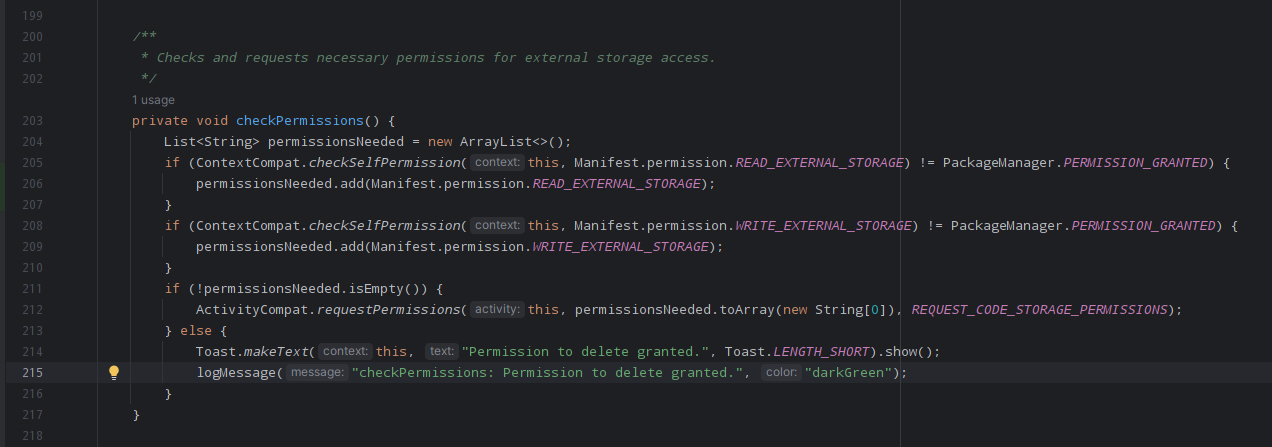
Task: Click the LENGTH_SHORT constant in the Toast line
Action: [822, 352]
